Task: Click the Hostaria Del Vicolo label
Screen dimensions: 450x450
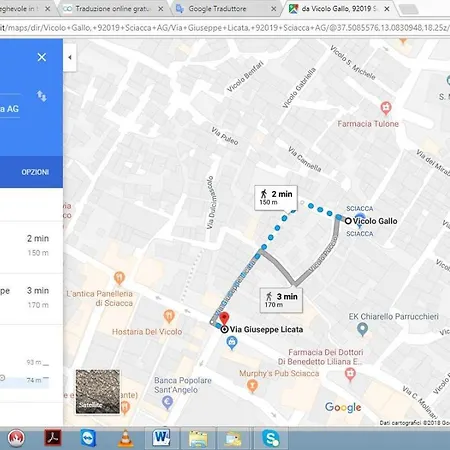Action: click(x=147, y=332)
